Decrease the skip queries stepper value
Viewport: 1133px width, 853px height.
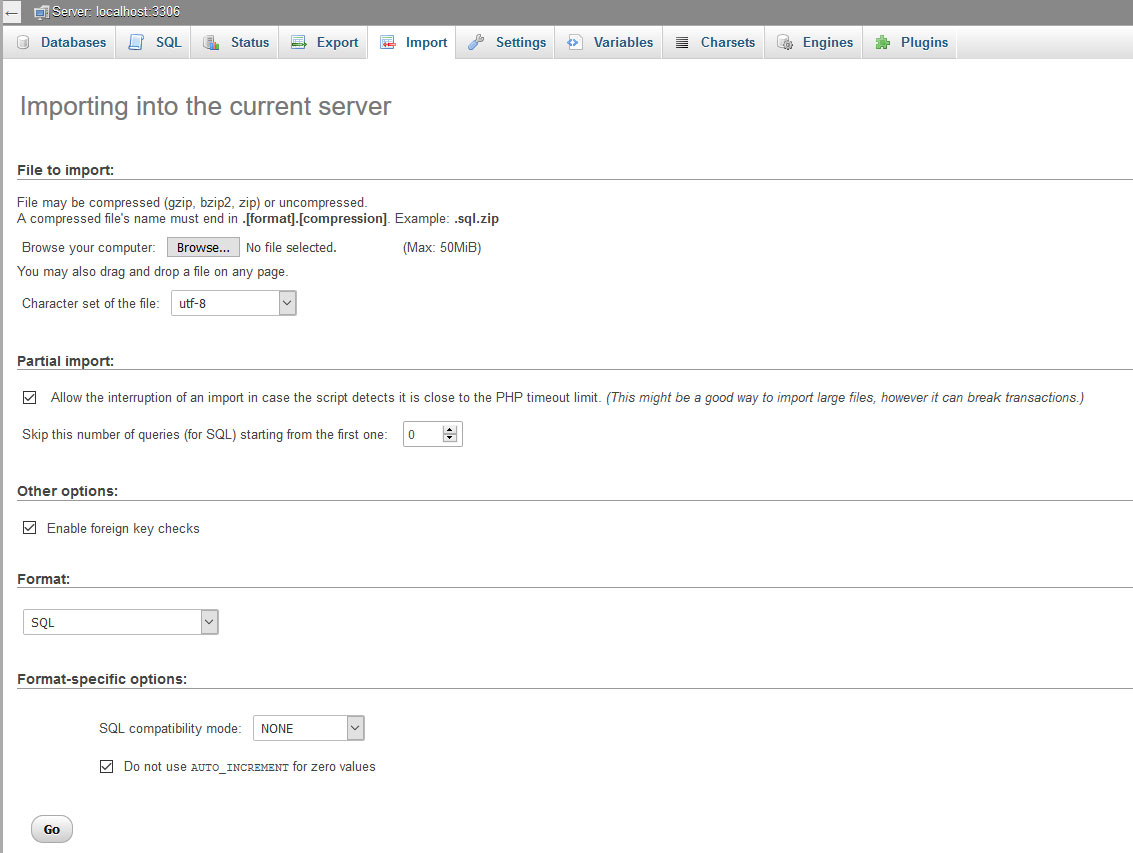click(449, 438)
